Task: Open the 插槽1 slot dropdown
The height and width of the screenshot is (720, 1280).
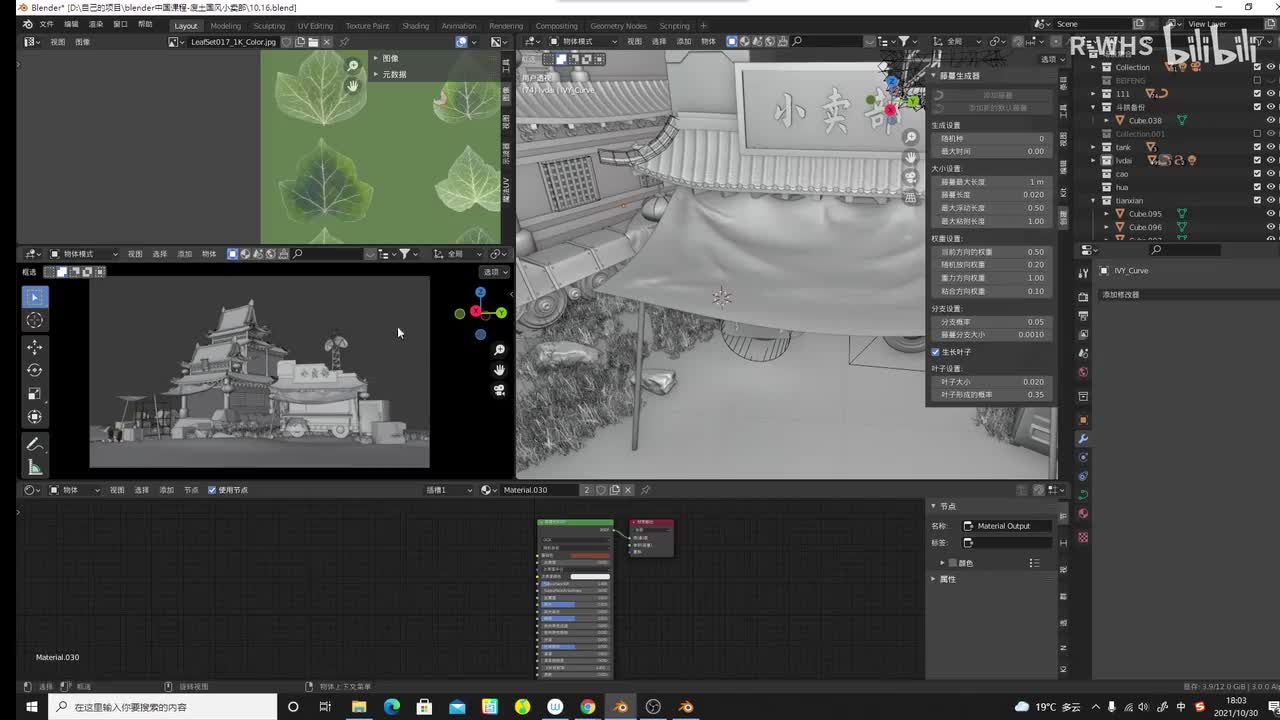Action: tap(448, 490)
